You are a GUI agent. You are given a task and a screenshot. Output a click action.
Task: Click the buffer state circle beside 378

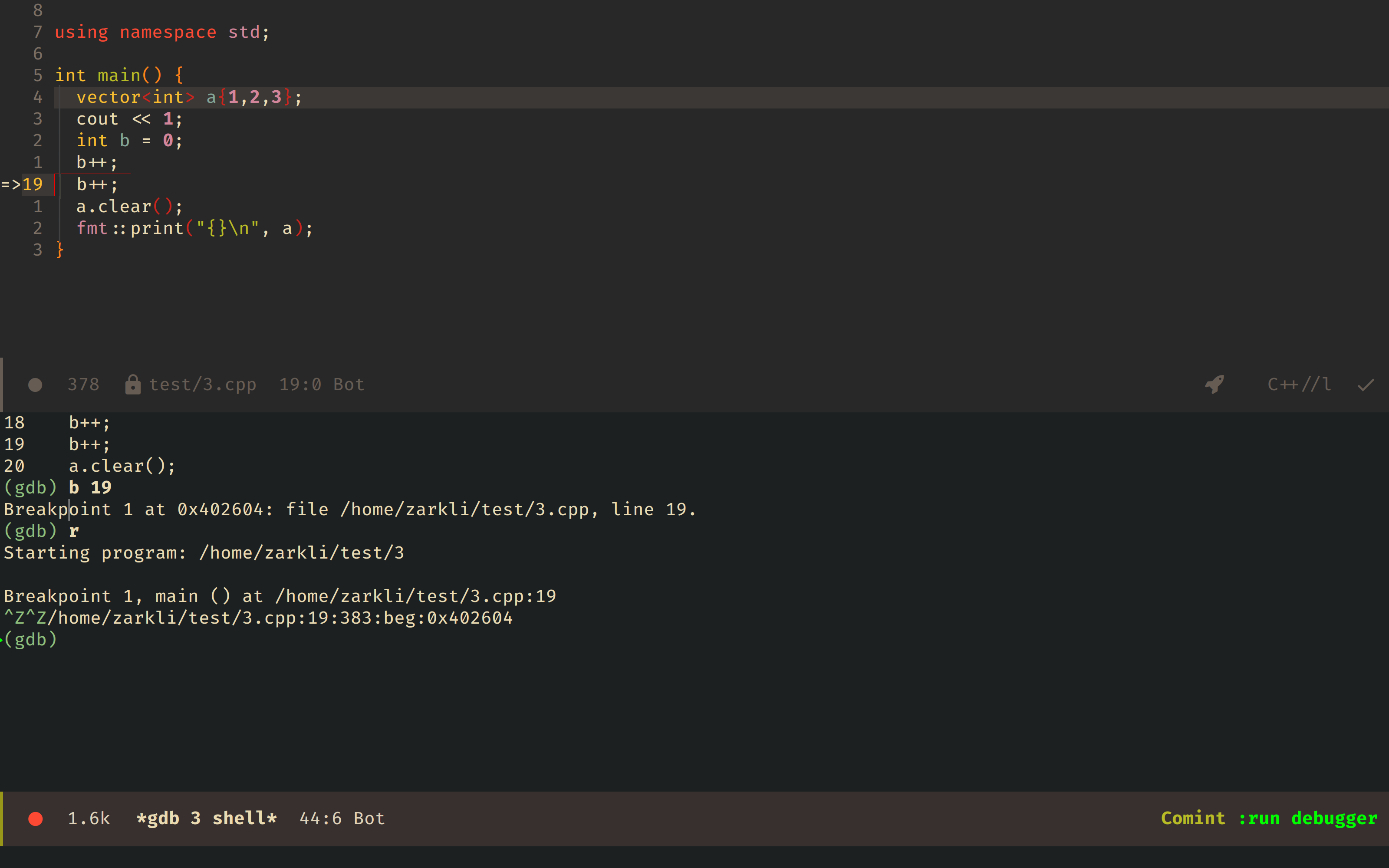point(35,384)
